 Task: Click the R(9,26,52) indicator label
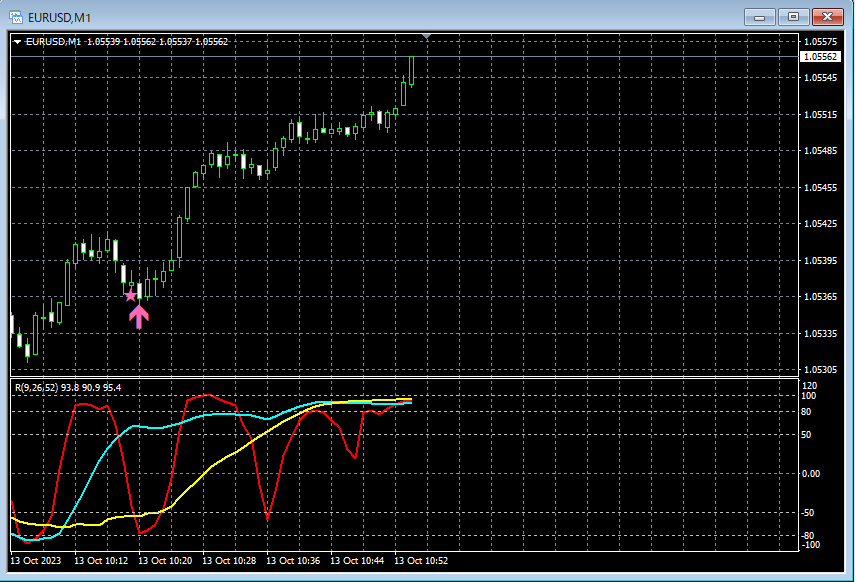tap(68, 388)
